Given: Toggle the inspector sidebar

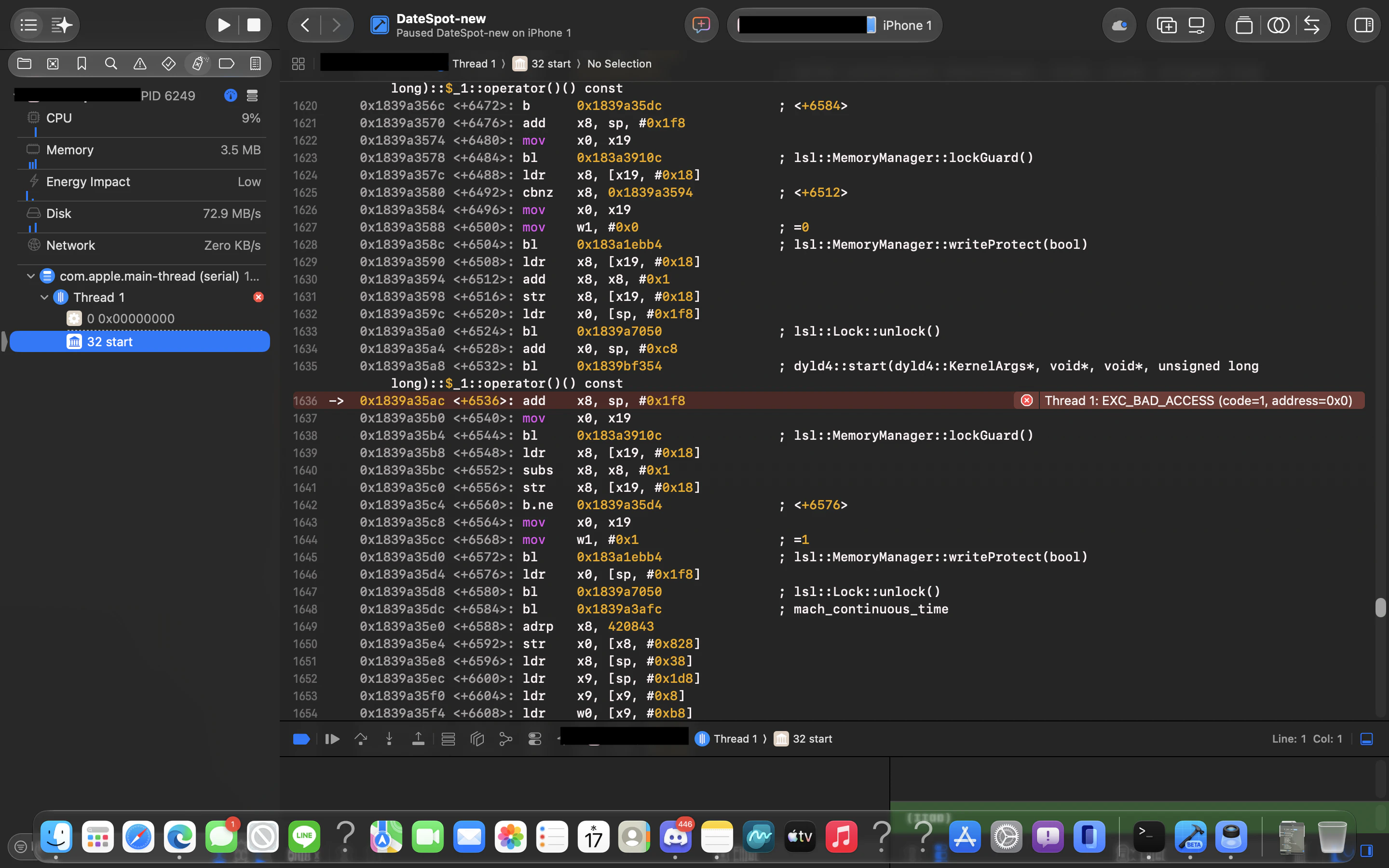Looking at the screenshot, I should (1364, 25).
